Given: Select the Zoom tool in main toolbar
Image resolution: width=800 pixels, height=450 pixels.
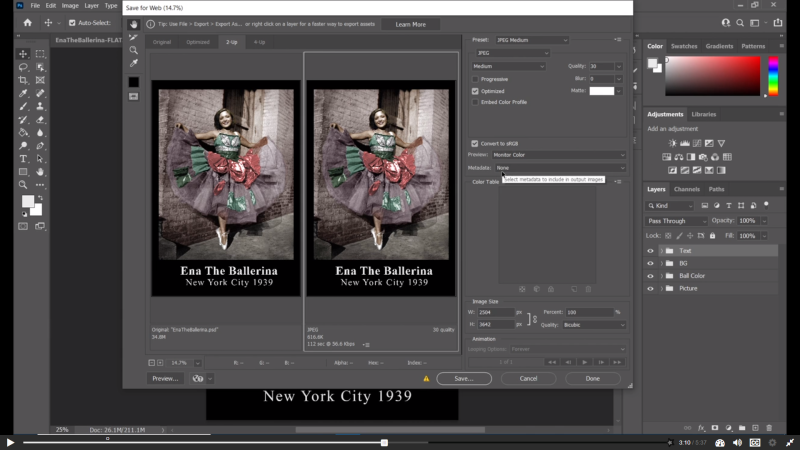Looking at the screenshot, I should [23, 185].
